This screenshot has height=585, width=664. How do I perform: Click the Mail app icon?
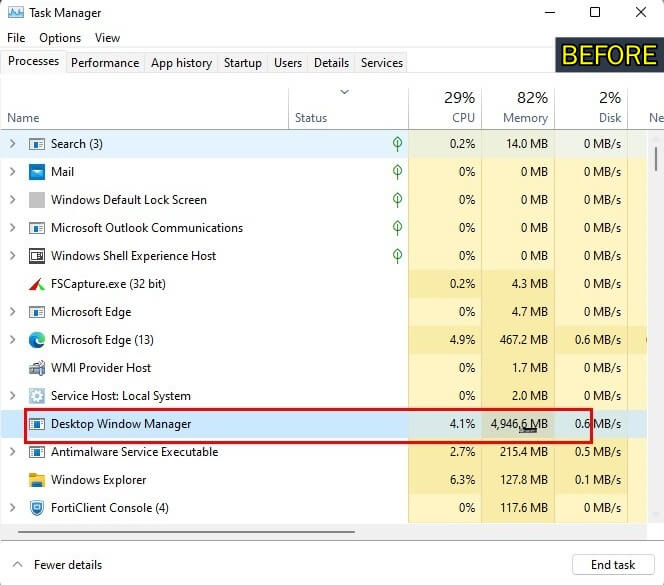(x=37, y=172)
